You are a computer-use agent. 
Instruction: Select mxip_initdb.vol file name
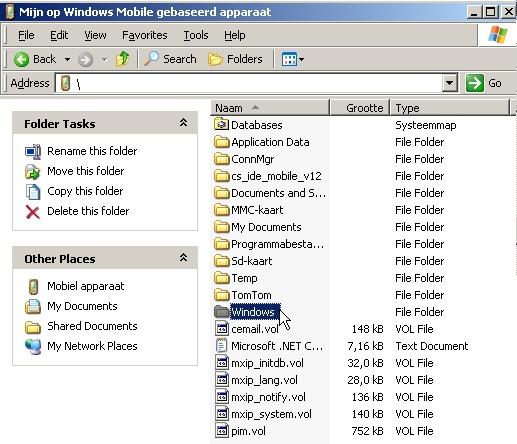pos(267,363)
